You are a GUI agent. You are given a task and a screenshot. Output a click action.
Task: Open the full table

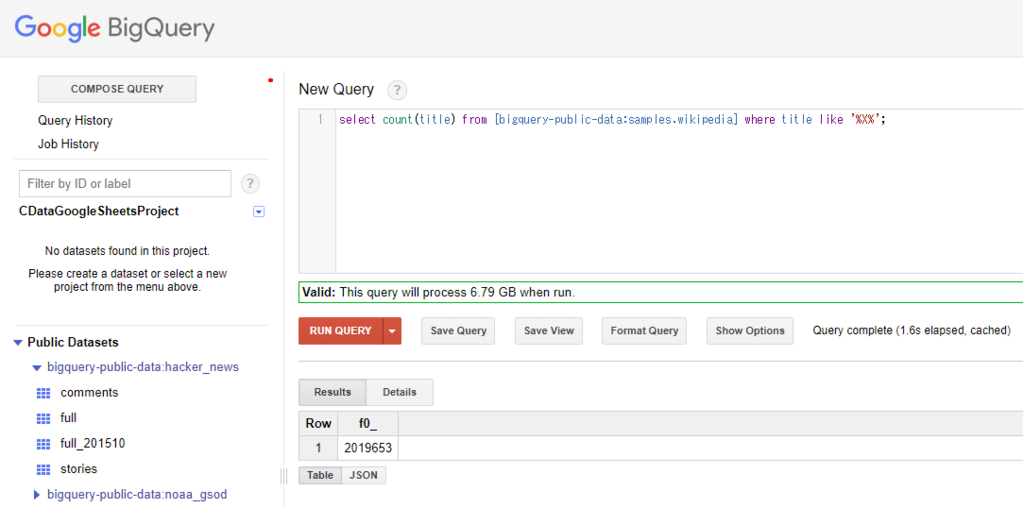(x=69, y=419)
